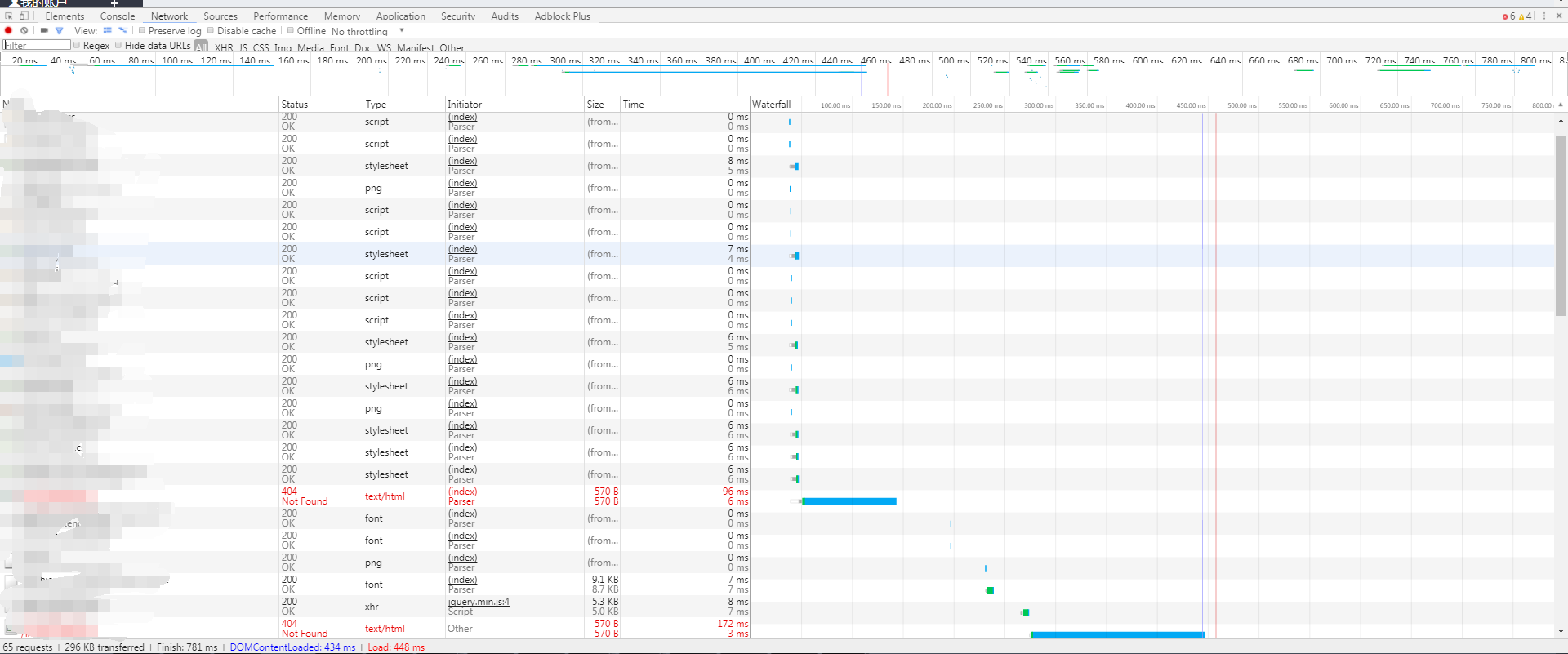
Task: Clear the network log with the clear icon
Action: pyautogui.click(x=24, y=30)
